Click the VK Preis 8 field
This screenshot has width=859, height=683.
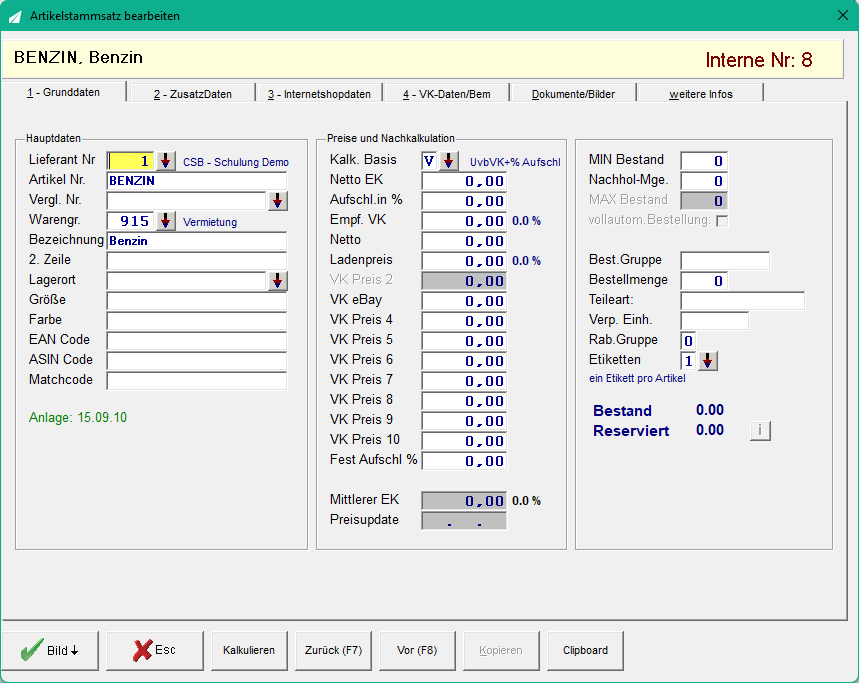pos(464,401)
